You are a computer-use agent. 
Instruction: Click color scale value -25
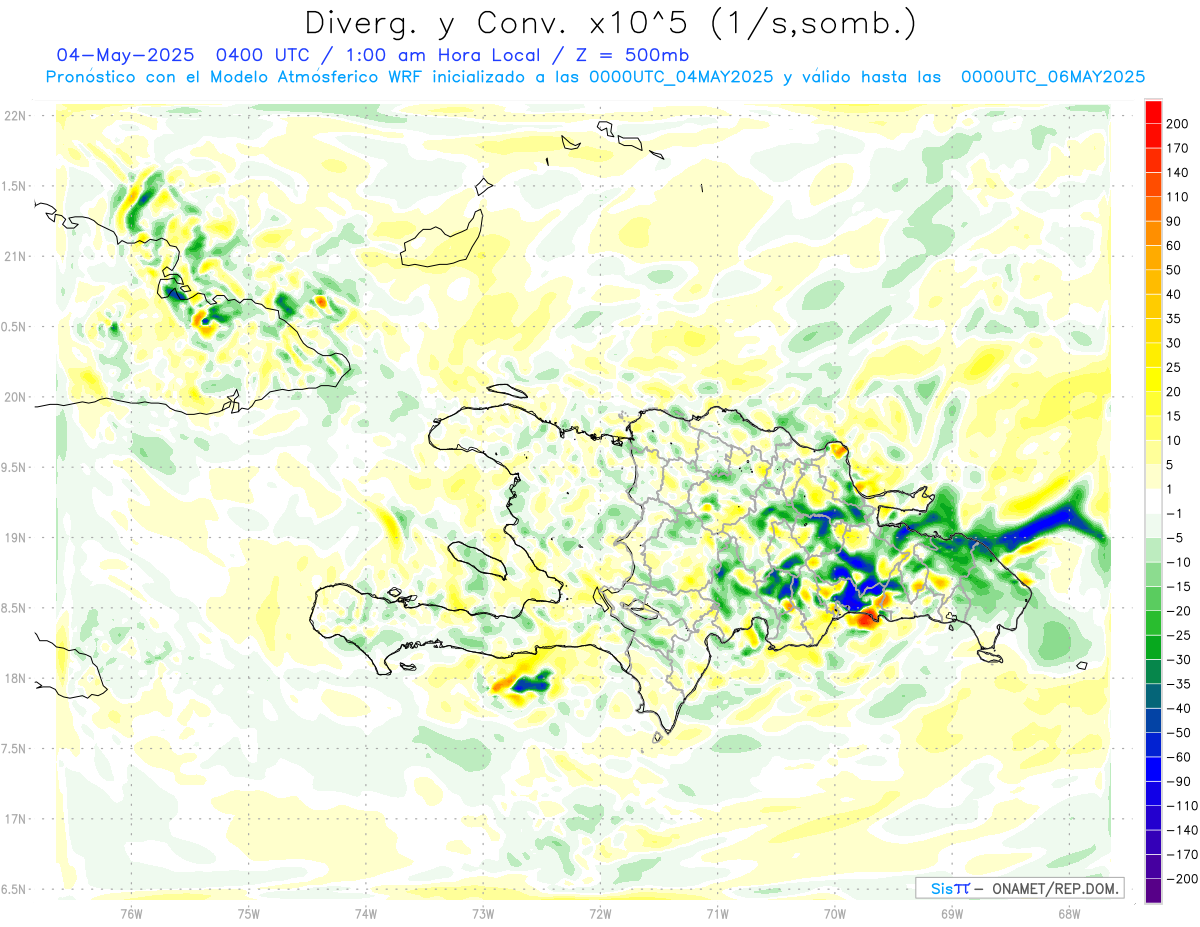(x=1177, y=636)
